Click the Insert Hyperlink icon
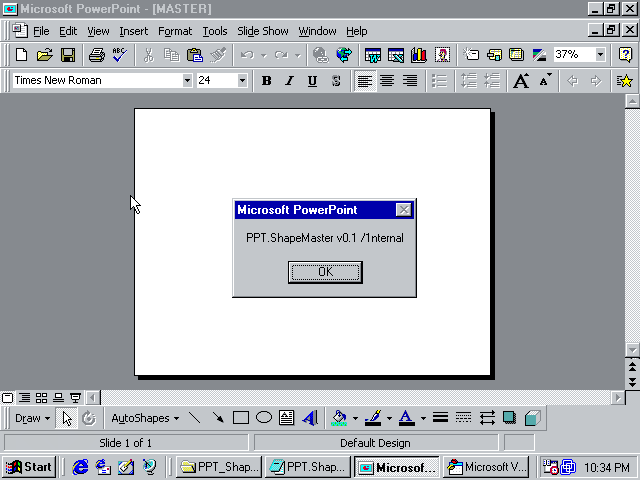The image size is (640, 480). pos(321,55)
